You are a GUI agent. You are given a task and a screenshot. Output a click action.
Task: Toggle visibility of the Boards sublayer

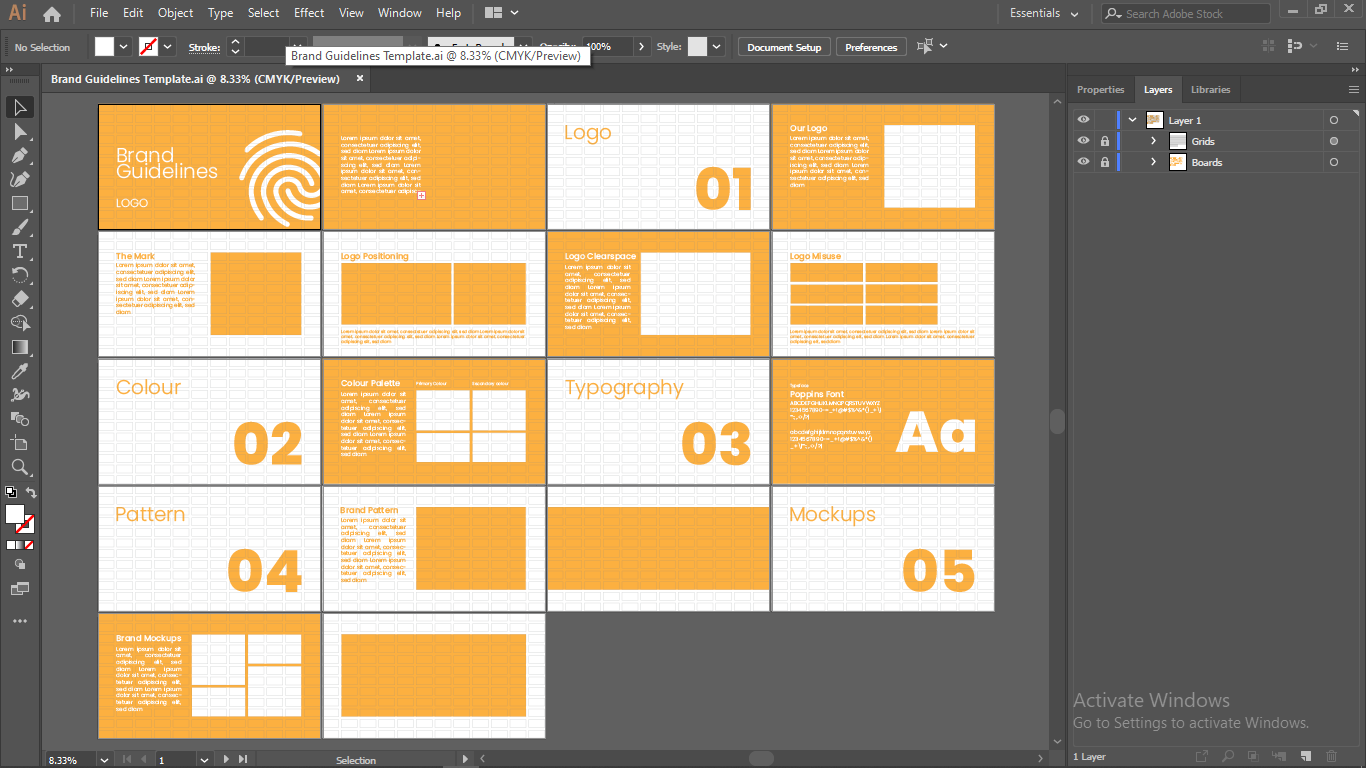tap(1083, 162)
